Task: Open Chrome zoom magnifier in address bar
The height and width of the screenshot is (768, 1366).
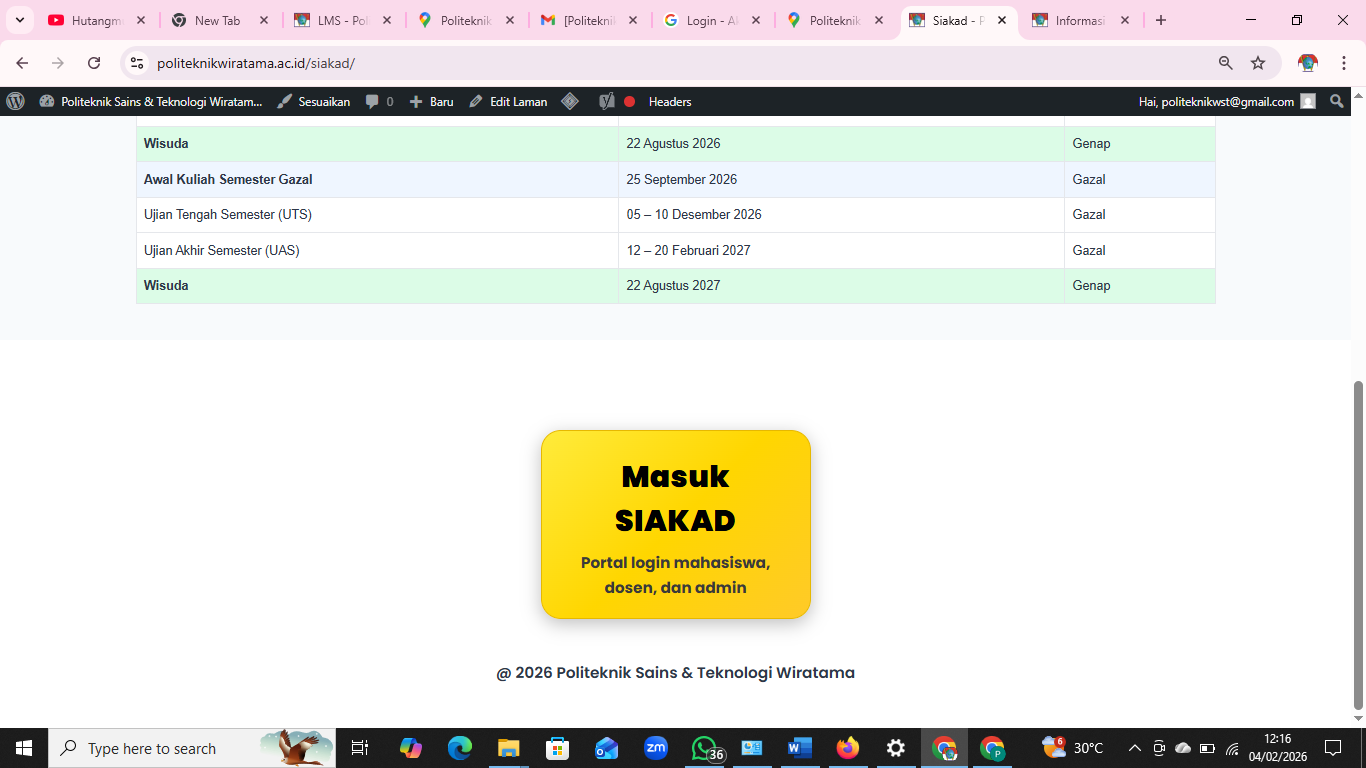Action: 1225,63
